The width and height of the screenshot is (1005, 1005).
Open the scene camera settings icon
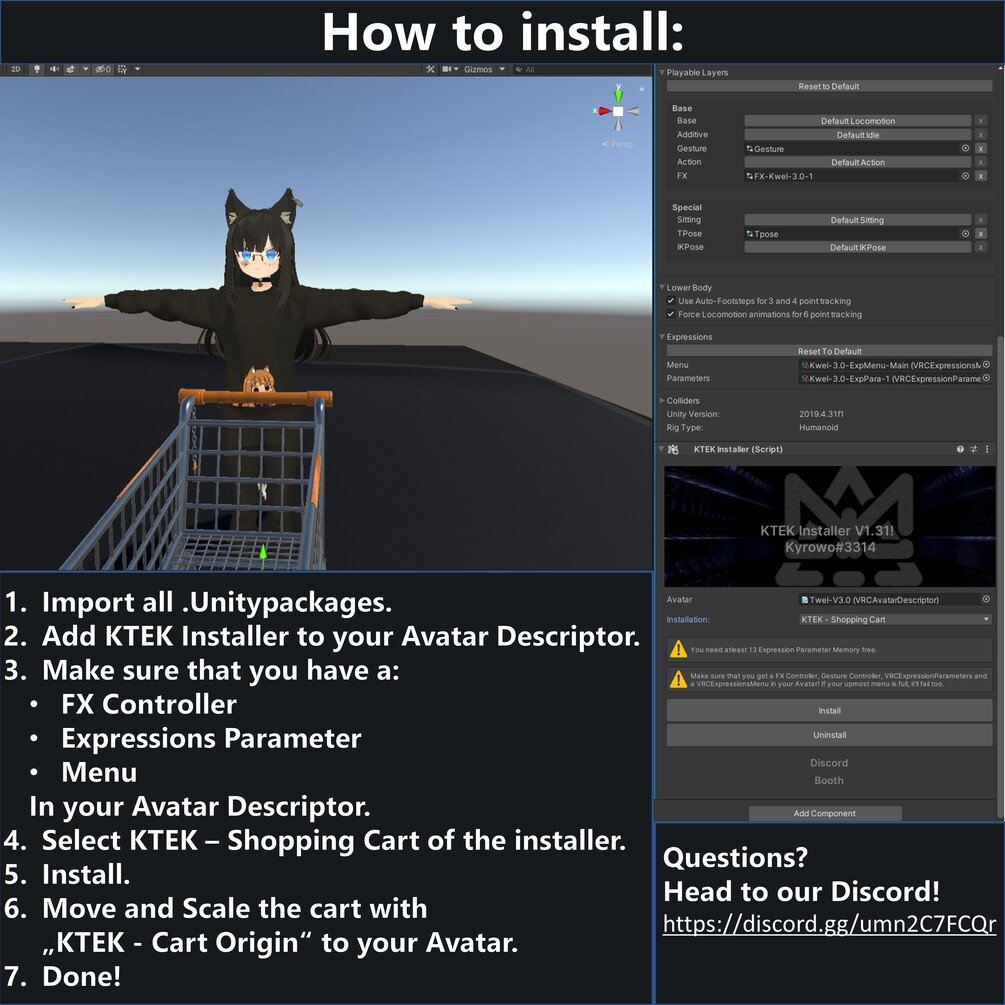click(447, 69)
